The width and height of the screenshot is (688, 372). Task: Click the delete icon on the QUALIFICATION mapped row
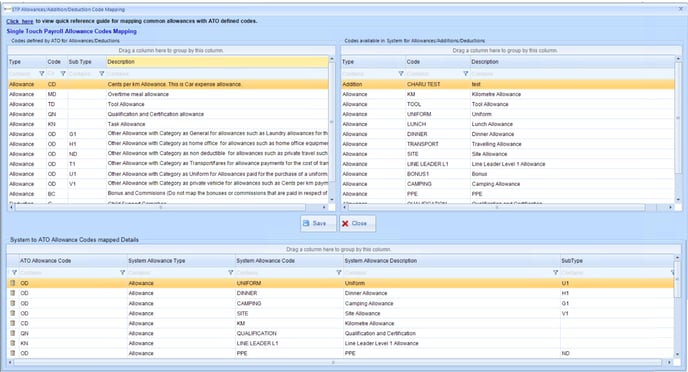click(12, 333)
